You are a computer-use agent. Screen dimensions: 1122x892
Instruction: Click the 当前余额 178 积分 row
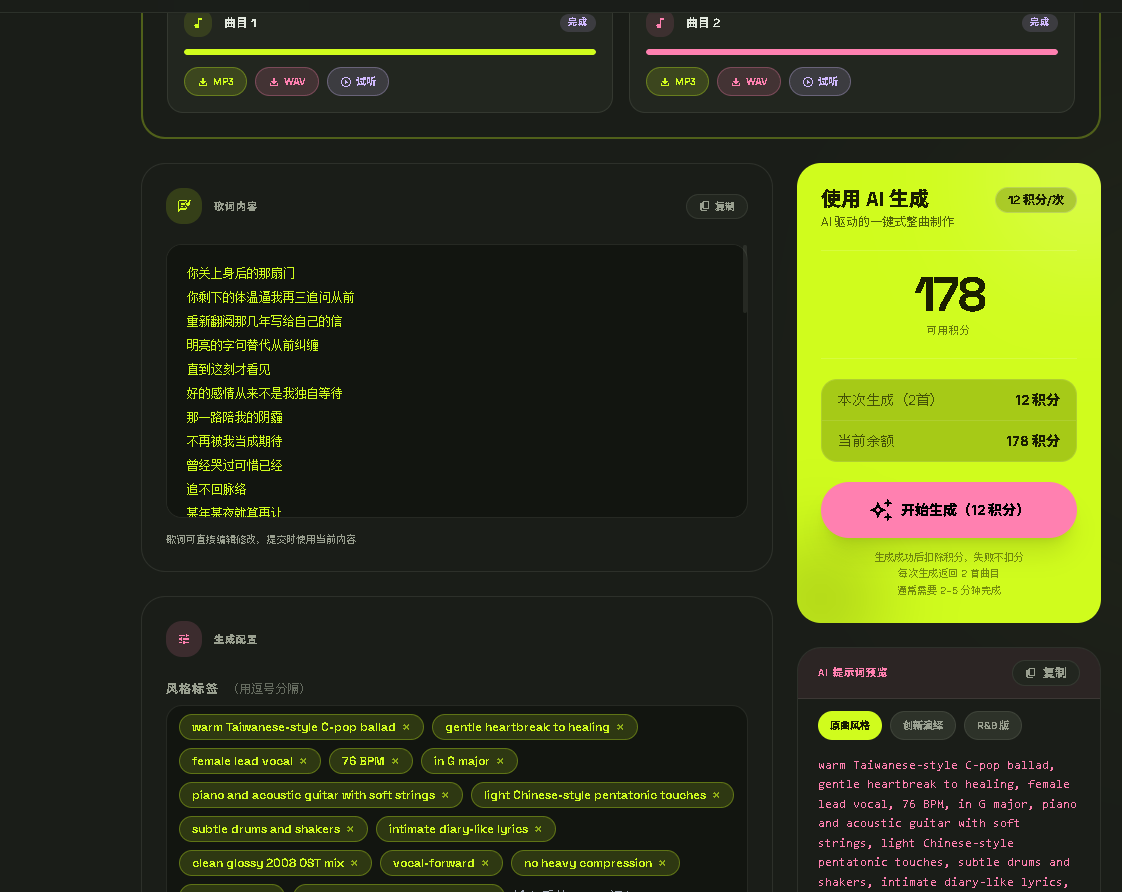click(x=949, y=441)
